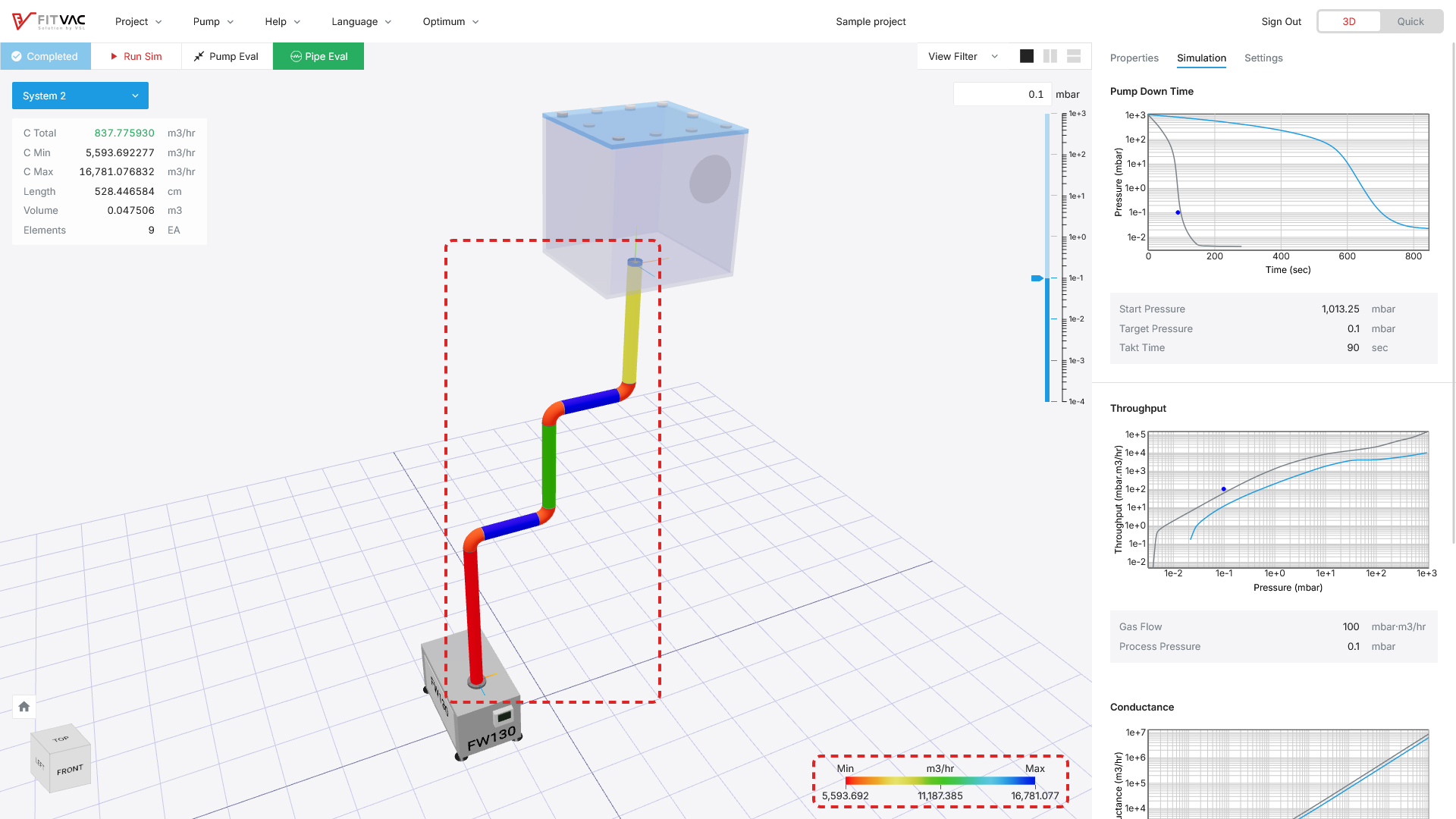Click TOP face of view cube
Viewport: 1456px width, 819px height.
(61, 739)
